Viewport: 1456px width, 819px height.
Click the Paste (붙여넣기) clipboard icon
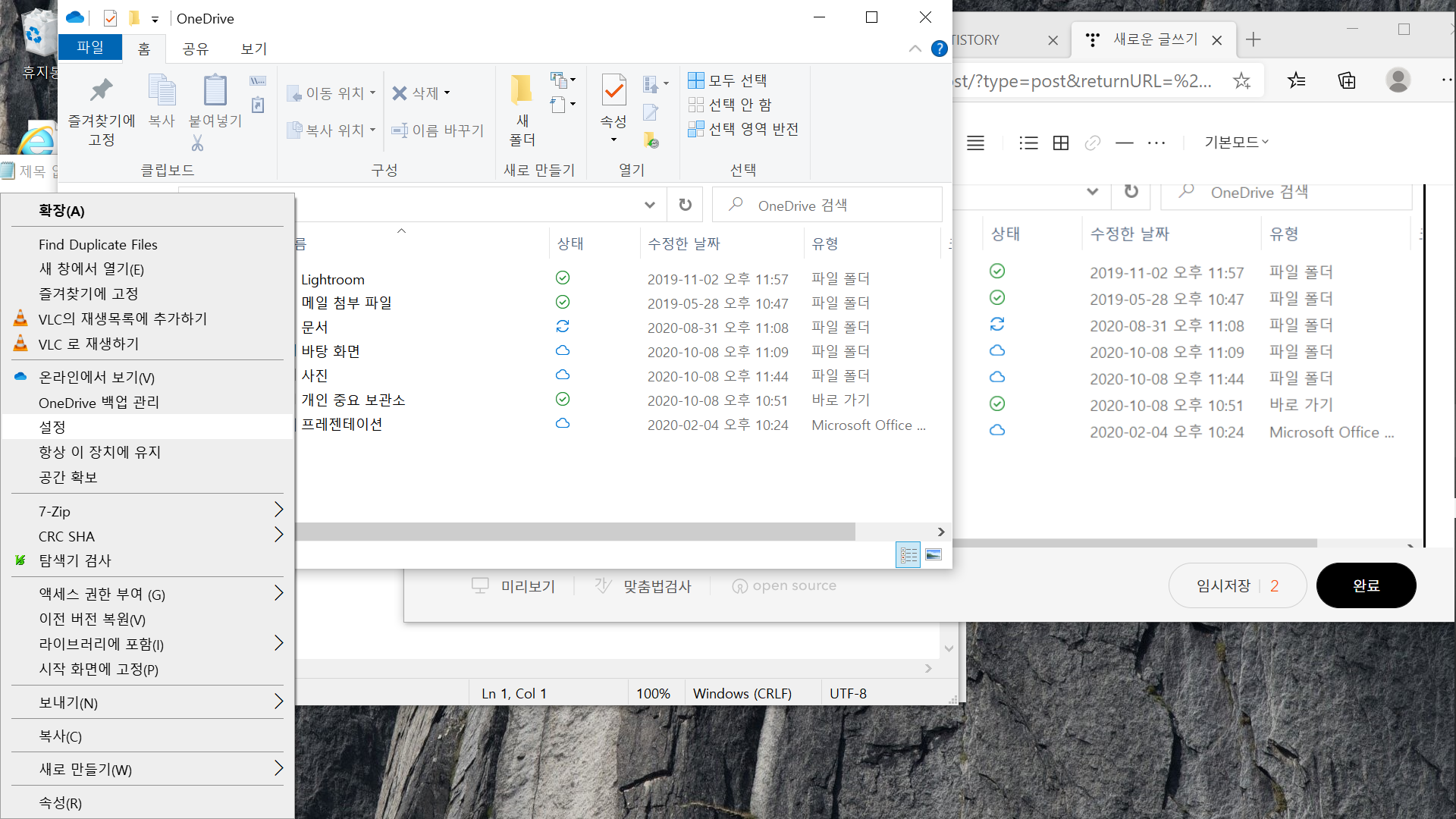(215, 91)
